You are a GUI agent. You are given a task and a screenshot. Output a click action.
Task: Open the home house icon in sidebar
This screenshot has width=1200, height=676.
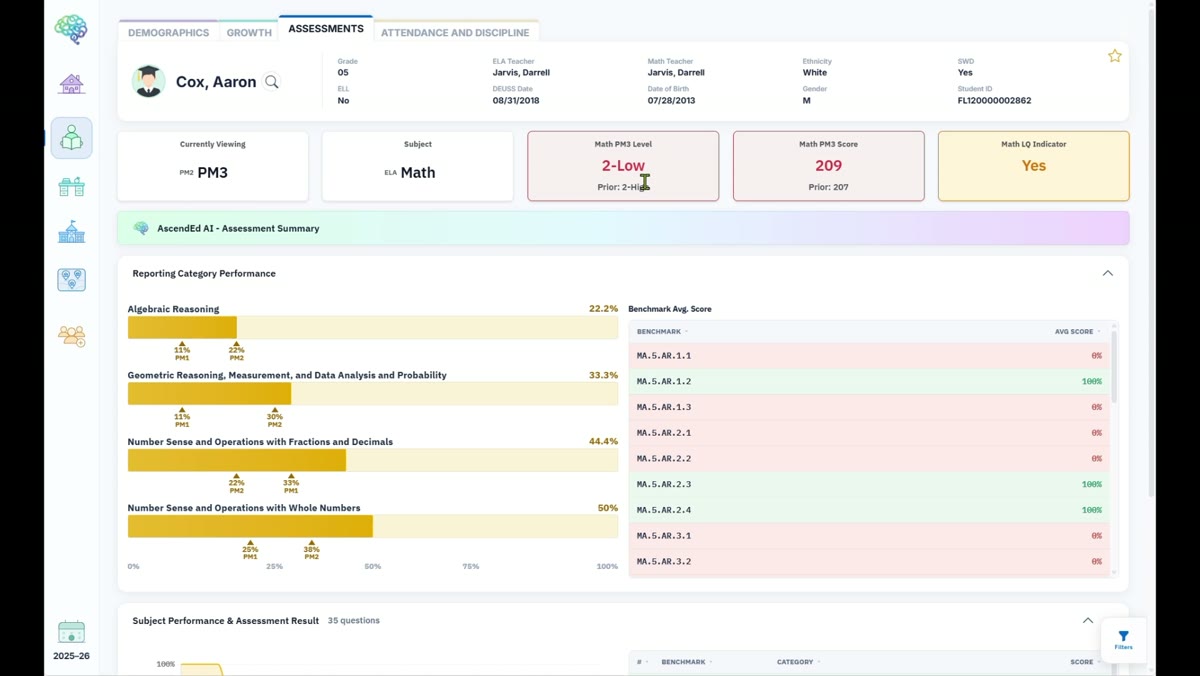(71, 84)
